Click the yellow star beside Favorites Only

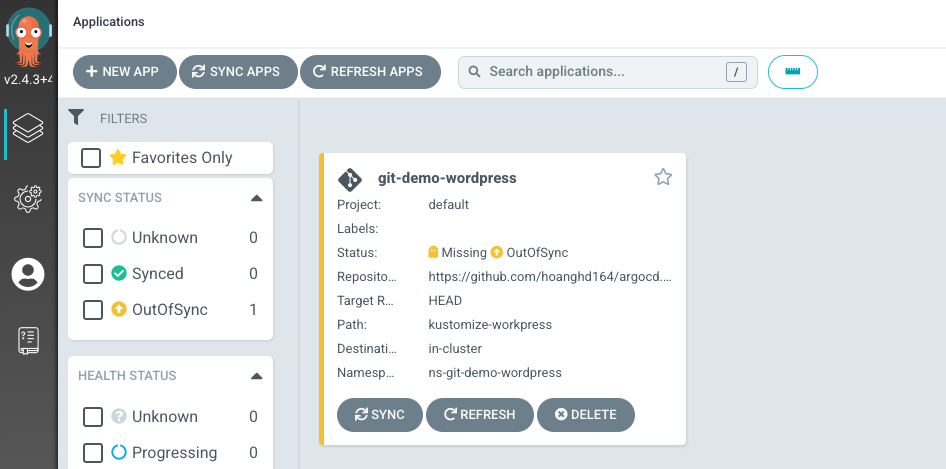click(118, 158)
